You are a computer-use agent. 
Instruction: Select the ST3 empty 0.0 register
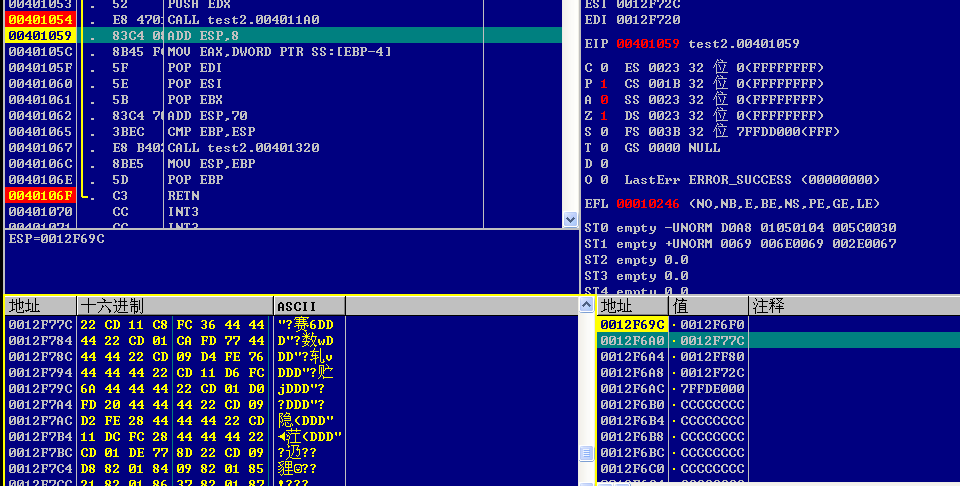pos(636,275)
